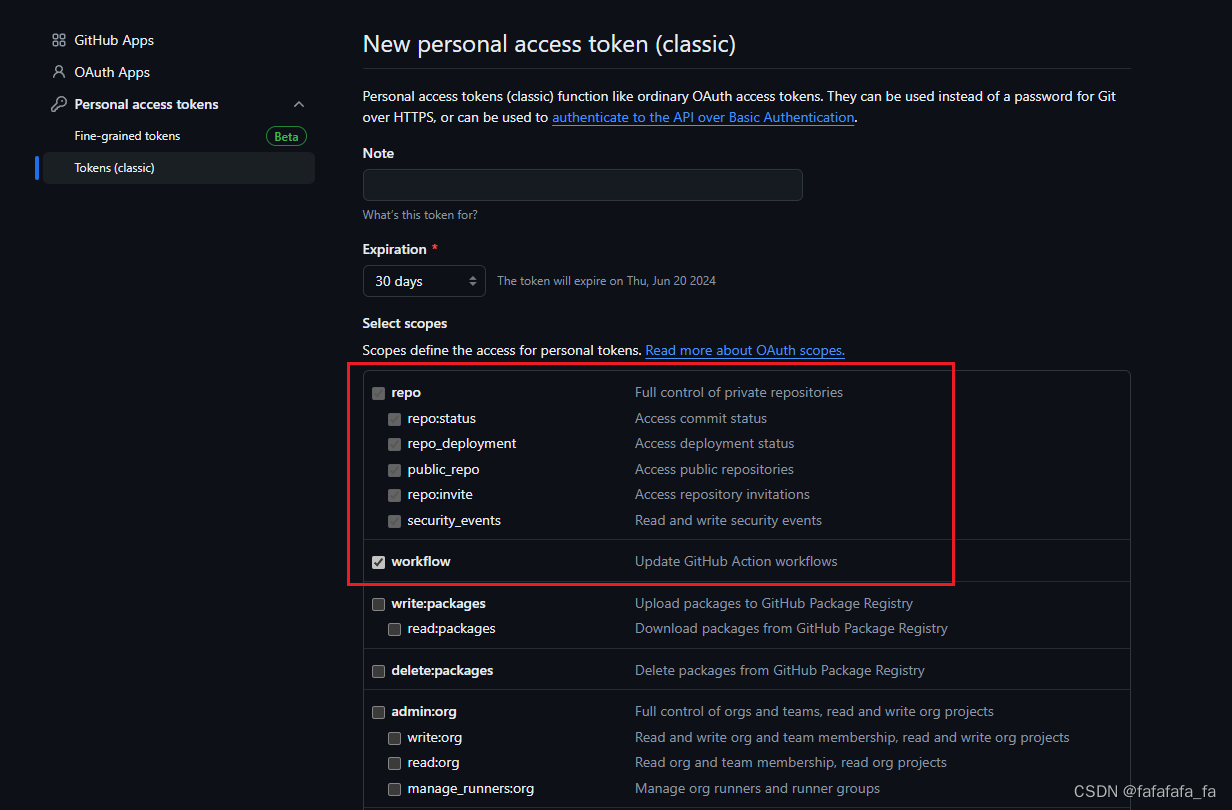Check the delete:packages scope
Image resolution: width=1232 pixels, height=810 pixels.
(378, 670)
